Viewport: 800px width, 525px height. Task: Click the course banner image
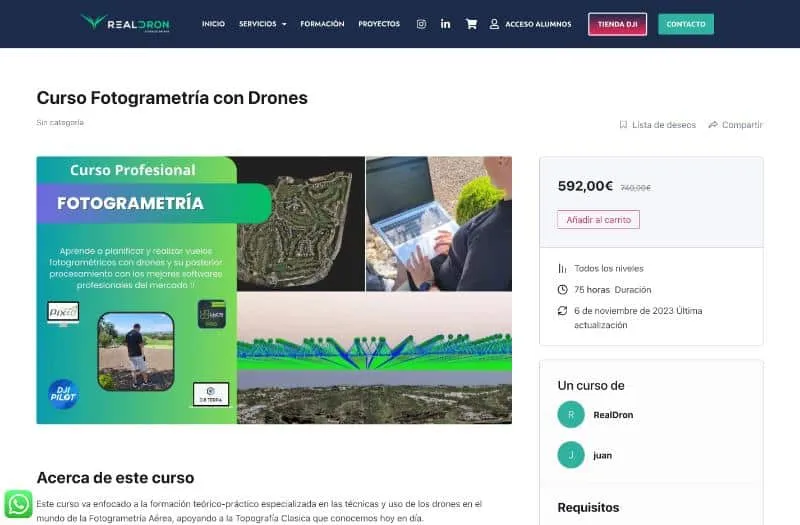[274, 290]
